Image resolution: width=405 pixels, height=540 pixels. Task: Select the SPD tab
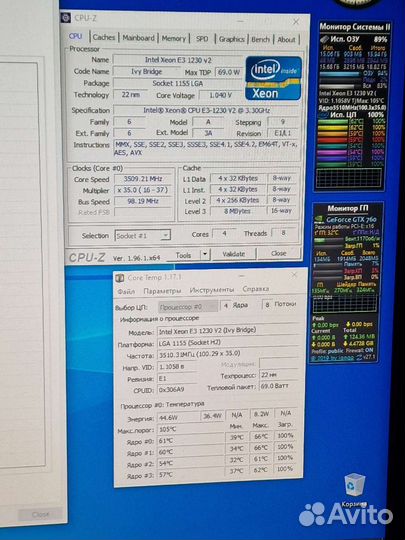coord(202,39)
